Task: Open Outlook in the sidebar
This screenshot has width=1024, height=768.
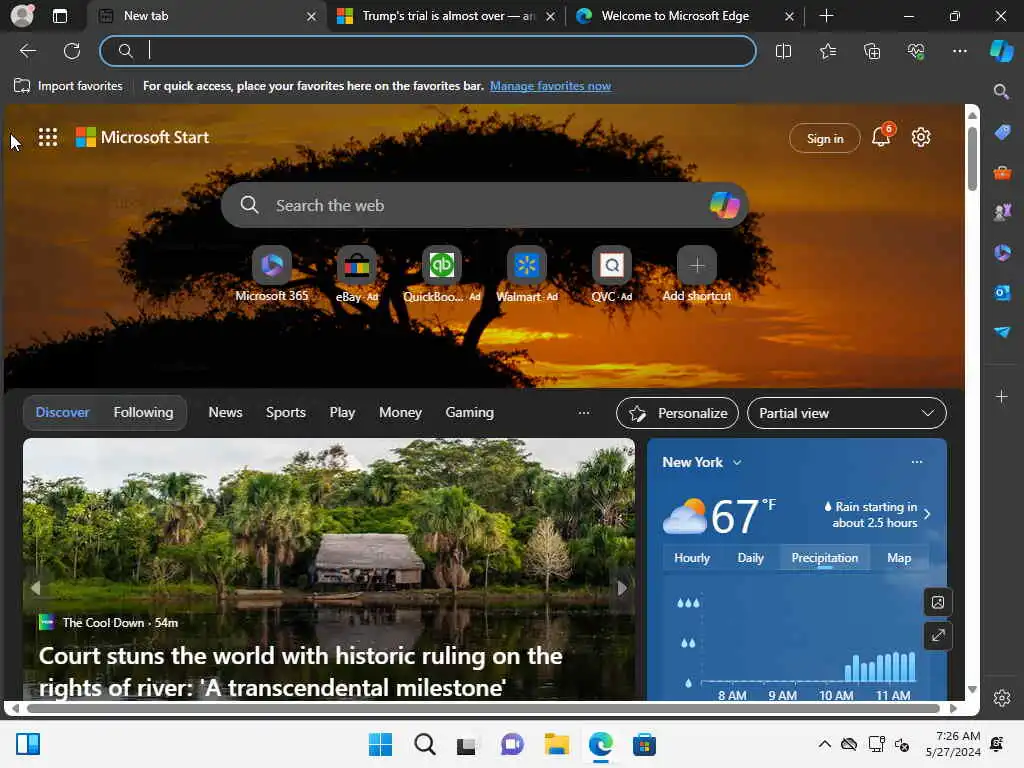Action: click(1002, 293)
